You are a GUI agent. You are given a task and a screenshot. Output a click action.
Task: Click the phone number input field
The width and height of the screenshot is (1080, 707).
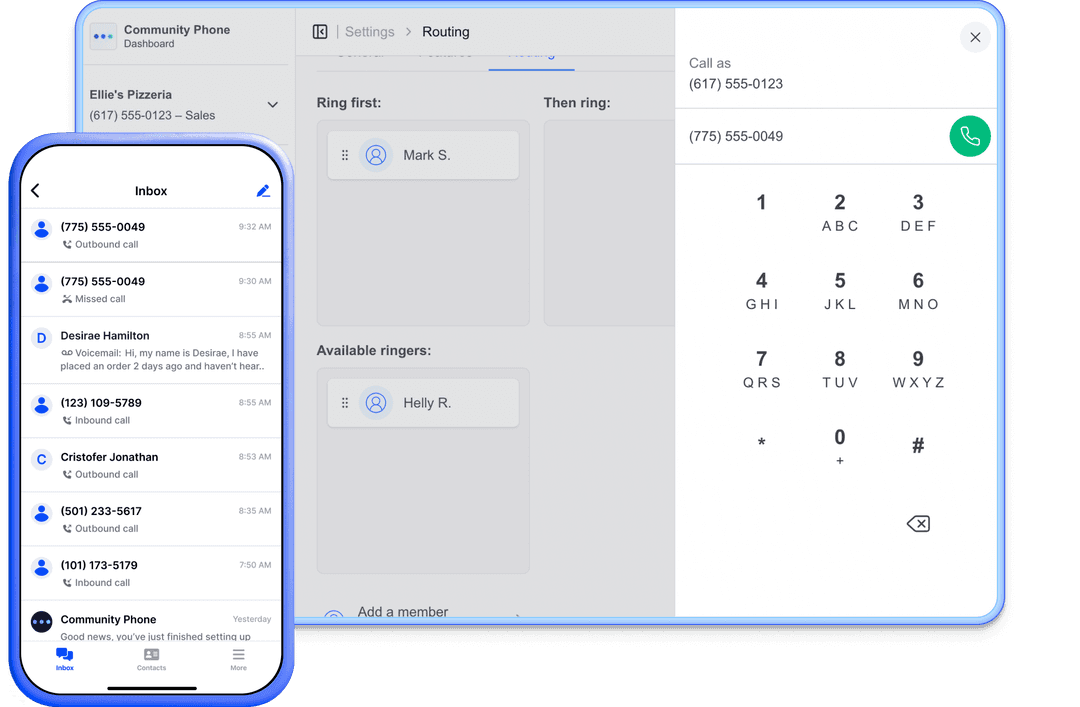click(x=810, y=136)
